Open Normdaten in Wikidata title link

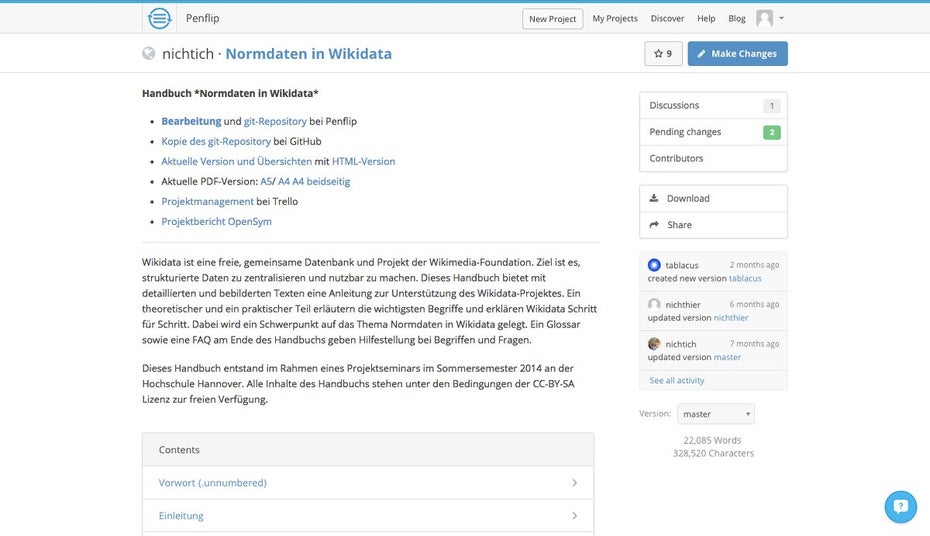click(308, 54)
